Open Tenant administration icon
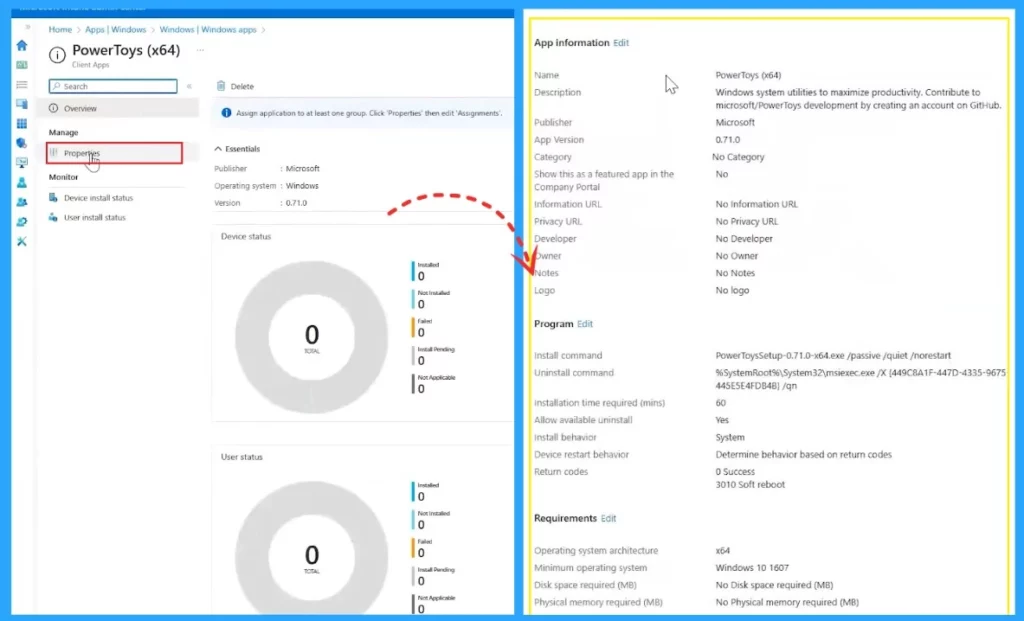The image size is (1024, 621). pos(22,222)
